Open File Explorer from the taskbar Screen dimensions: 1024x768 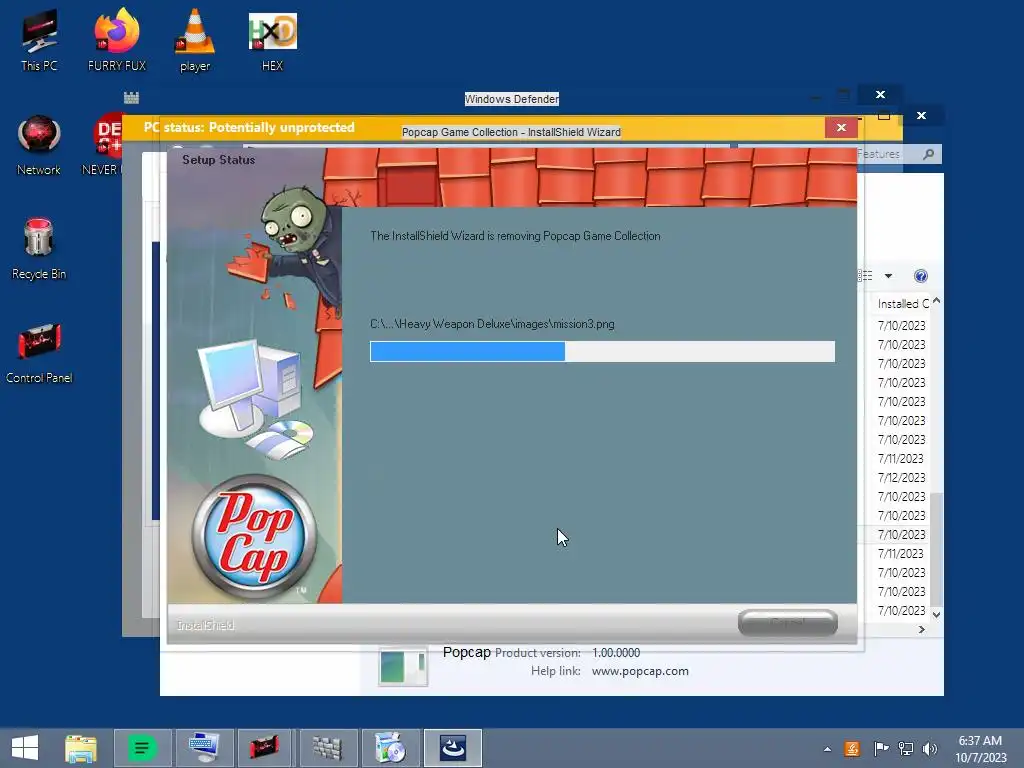coord(81,748)
